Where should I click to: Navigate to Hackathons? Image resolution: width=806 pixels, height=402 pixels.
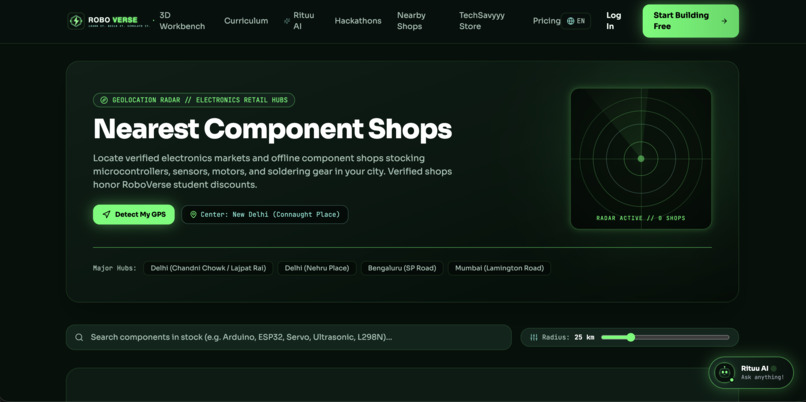pos(358,21)
